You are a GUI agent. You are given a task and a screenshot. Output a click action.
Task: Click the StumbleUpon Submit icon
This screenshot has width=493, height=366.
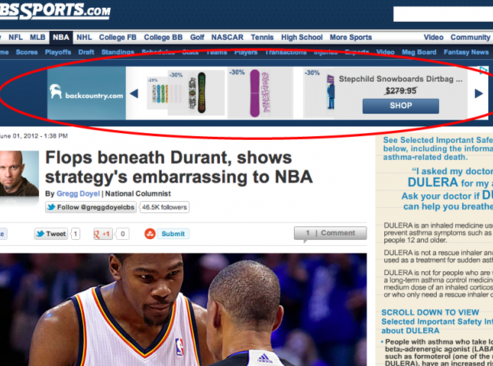(150, 234)
